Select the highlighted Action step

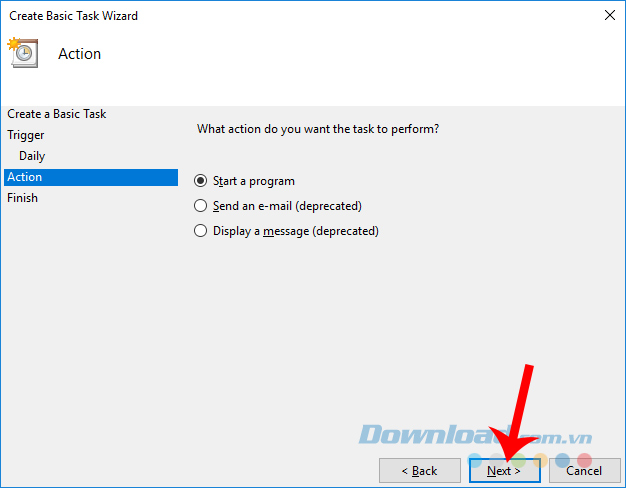(x=91, y=177)
